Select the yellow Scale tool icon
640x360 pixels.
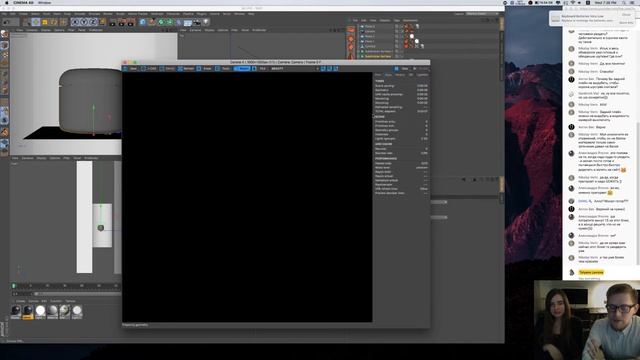pyautogui.click(x=45, y=22)
